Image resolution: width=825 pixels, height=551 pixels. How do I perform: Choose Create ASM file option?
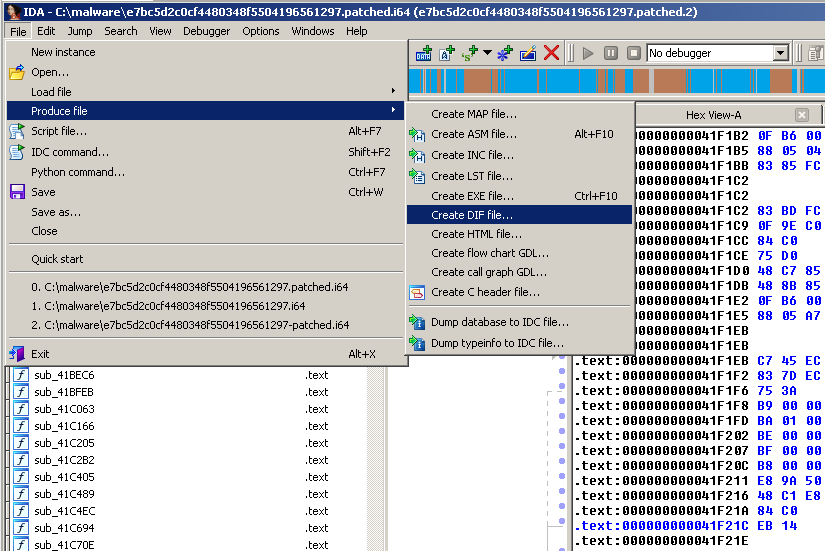coord(474,134)
